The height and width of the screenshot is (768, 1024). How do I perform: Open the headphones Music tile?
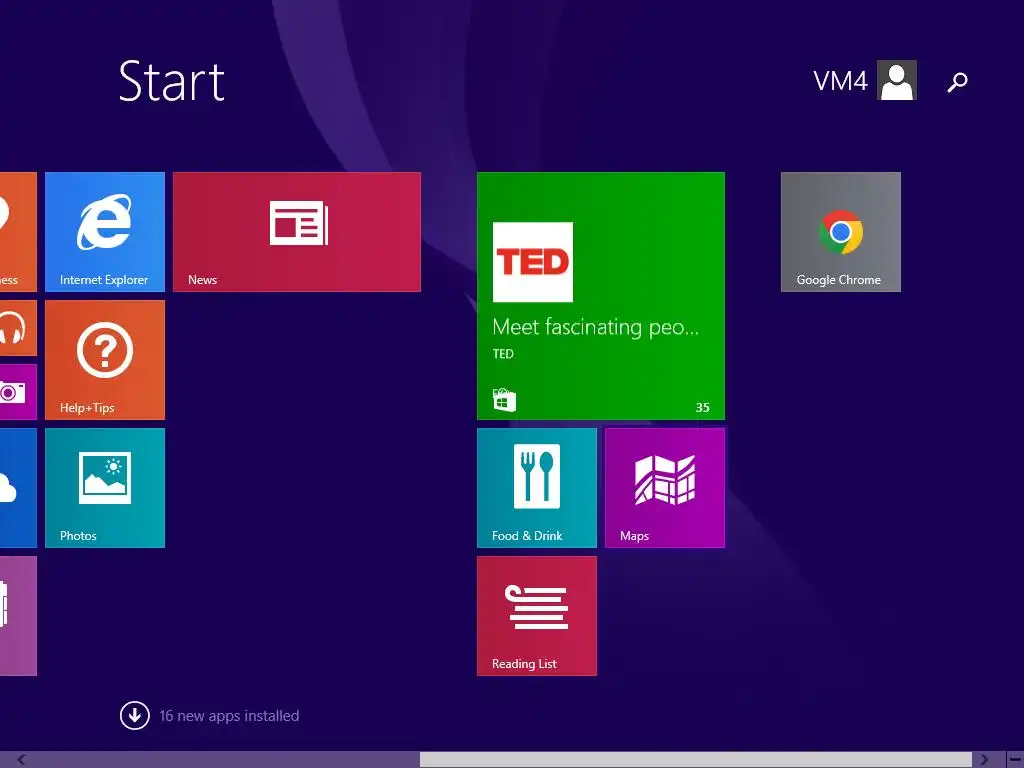(x=18, y=328)
